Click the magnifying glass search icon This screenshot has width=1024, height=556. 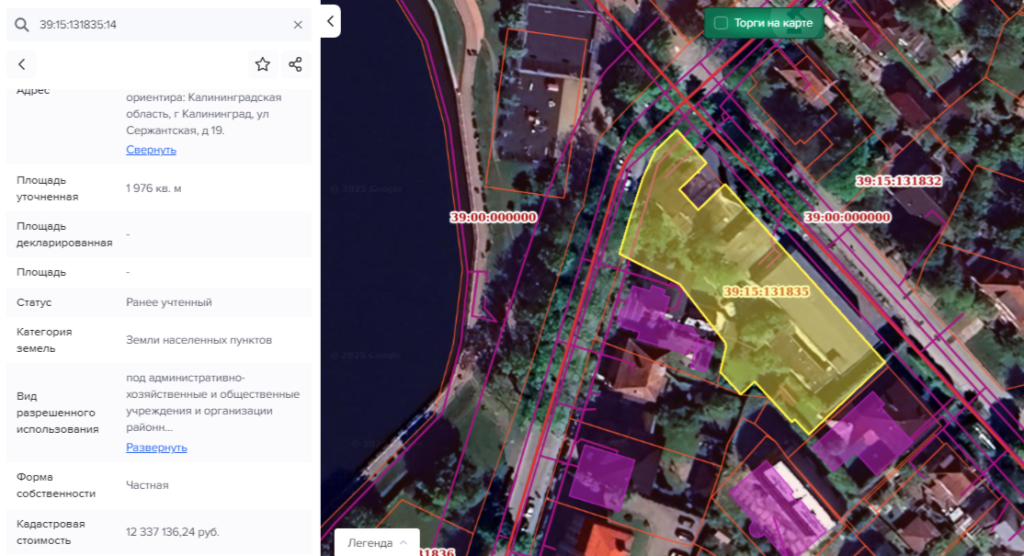coord(21,24)
